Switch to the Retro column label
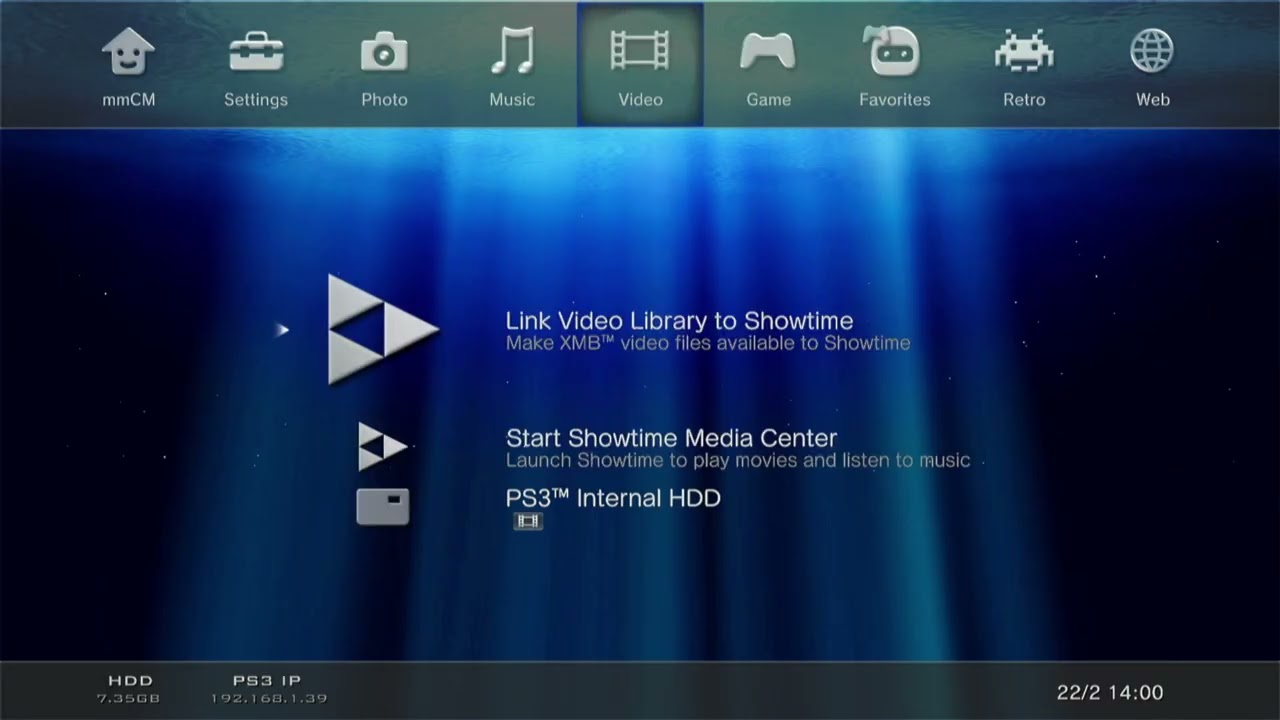Image resolution: width=1280 pixels, height=720 pixels. [x=1024, y=100]
